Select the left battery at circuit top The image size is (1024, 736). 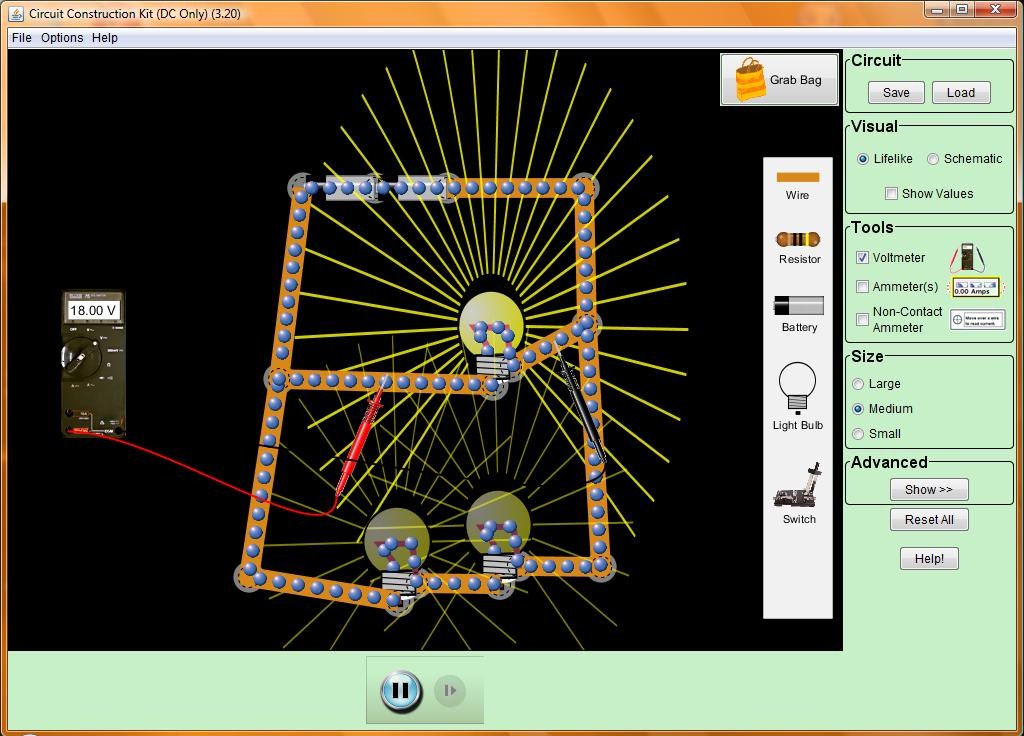[x=349, y=188]
